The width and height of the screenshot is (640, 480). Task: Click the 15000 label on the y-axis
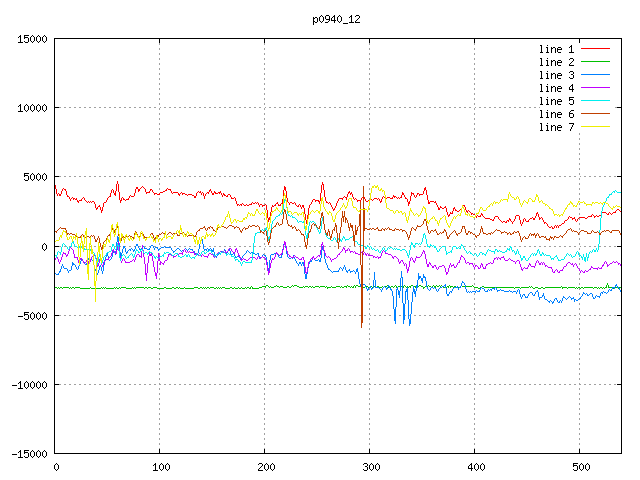[32, 39]
